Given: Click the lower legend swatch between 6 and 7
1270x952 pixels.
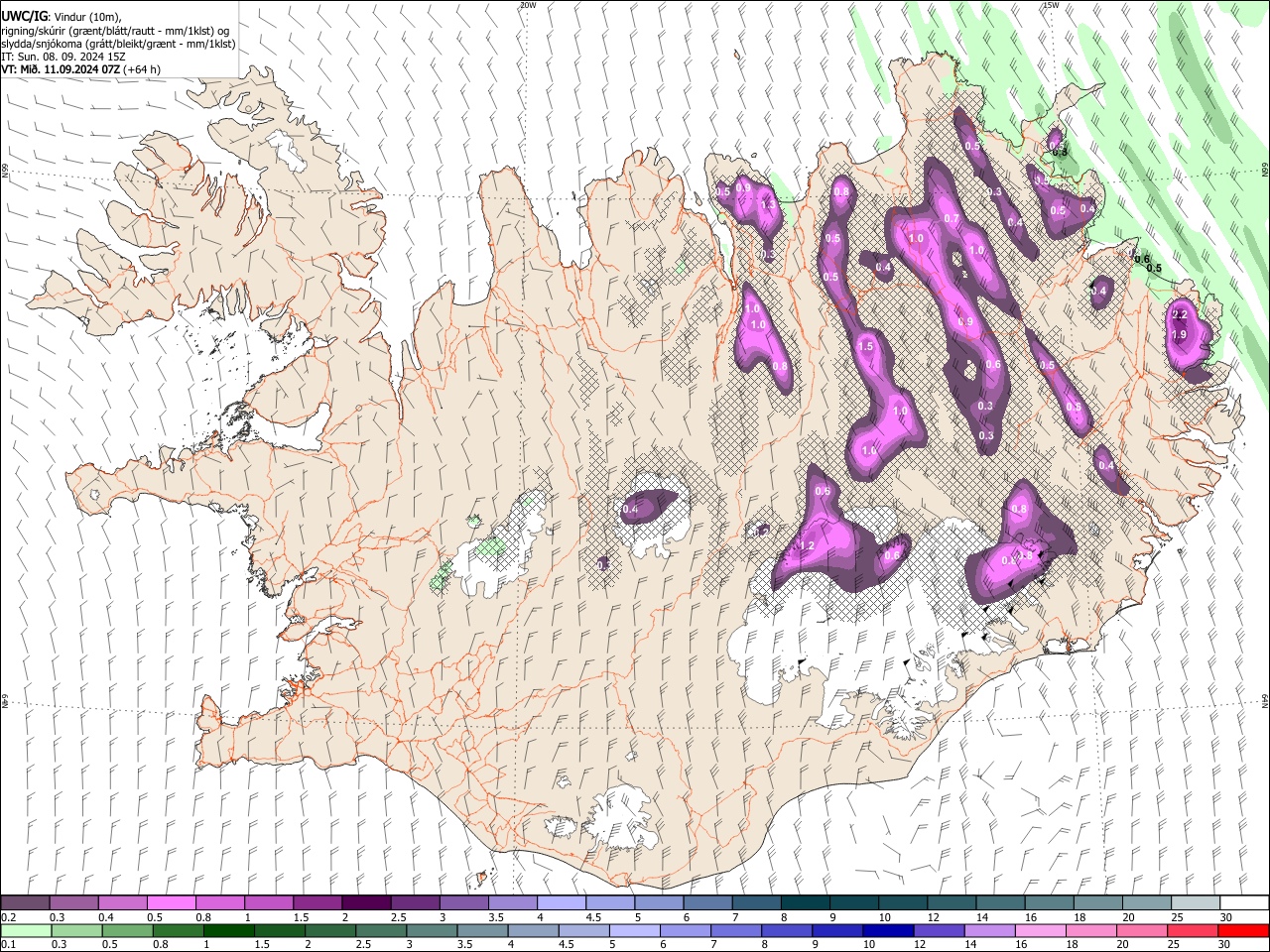Looking at the screenshot, I should tap(686, 930).
